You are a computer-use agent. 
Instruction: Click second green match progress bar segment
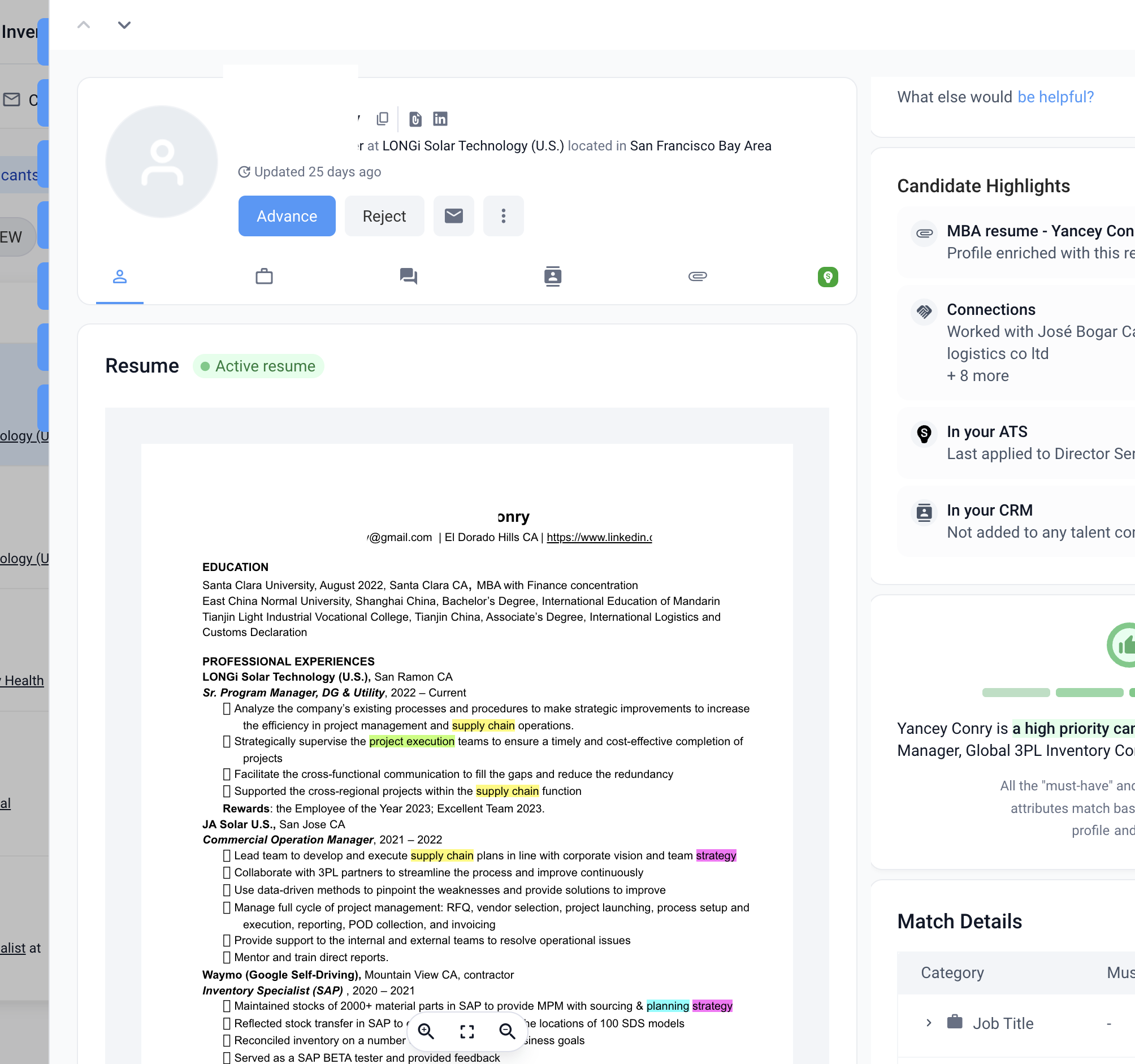(x=1089, y=693)
